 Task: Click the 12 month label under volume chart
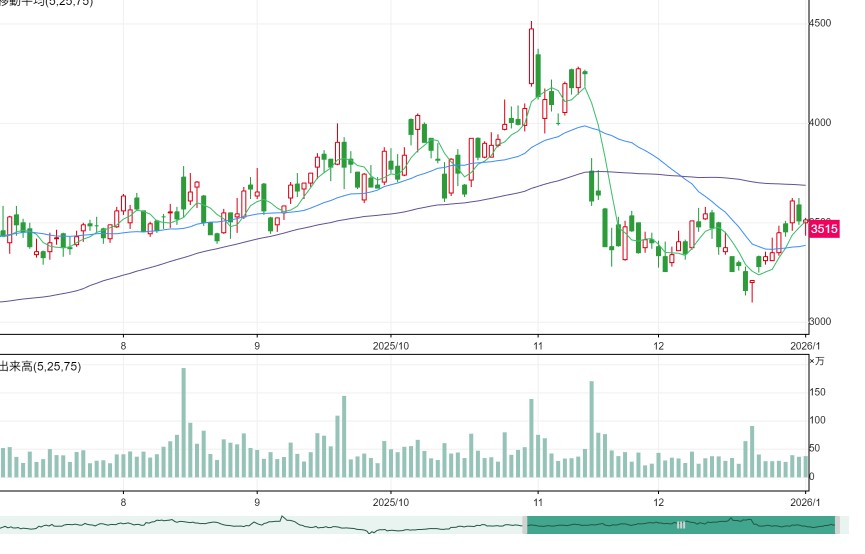click(658, 503)
